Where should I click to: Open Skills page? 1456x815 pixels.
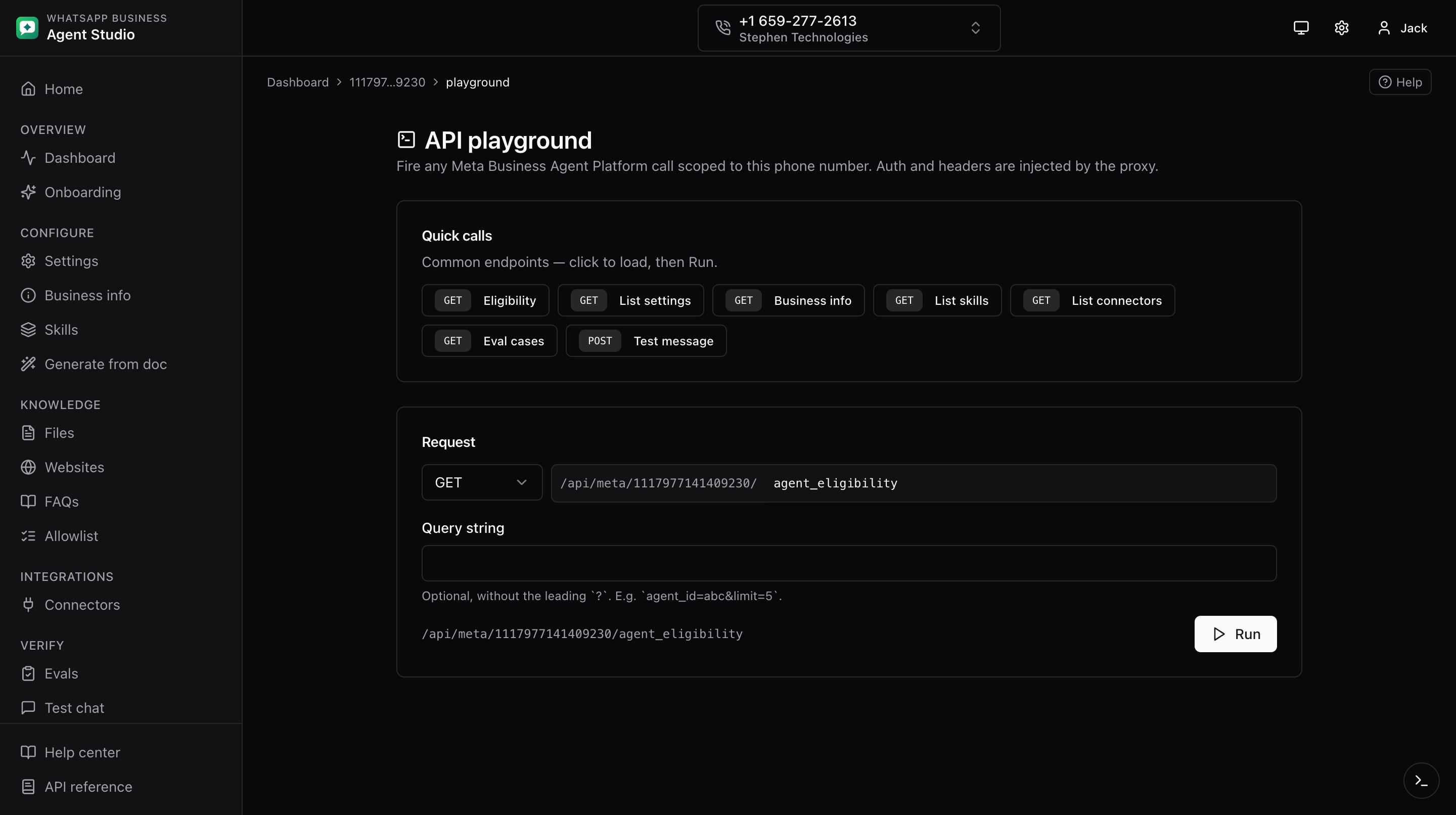pos(121,330)
